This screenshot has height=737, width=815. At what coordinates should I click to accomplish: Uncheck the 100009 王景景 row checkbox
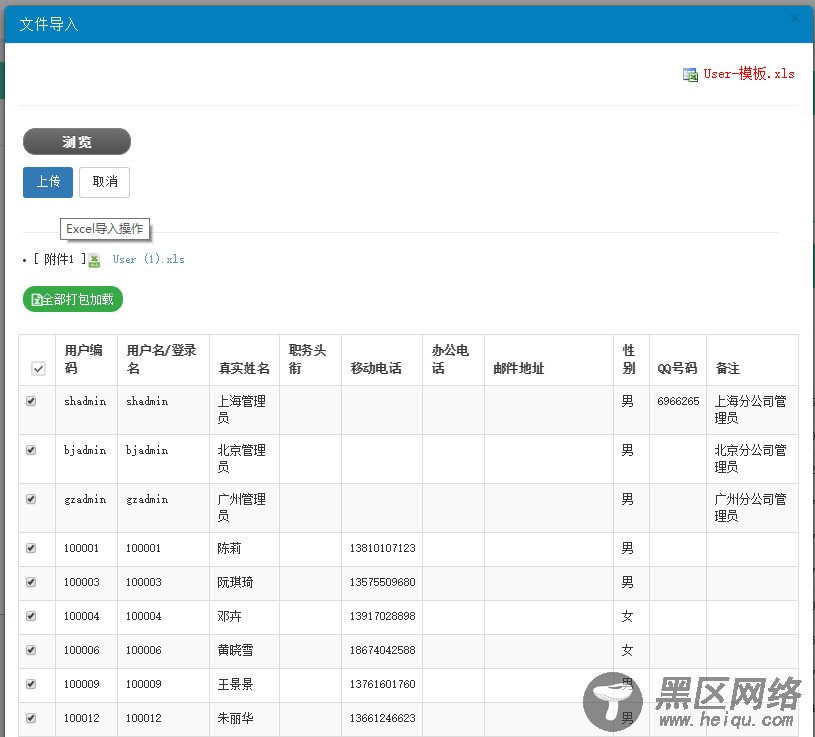click(x=31, y=684)
